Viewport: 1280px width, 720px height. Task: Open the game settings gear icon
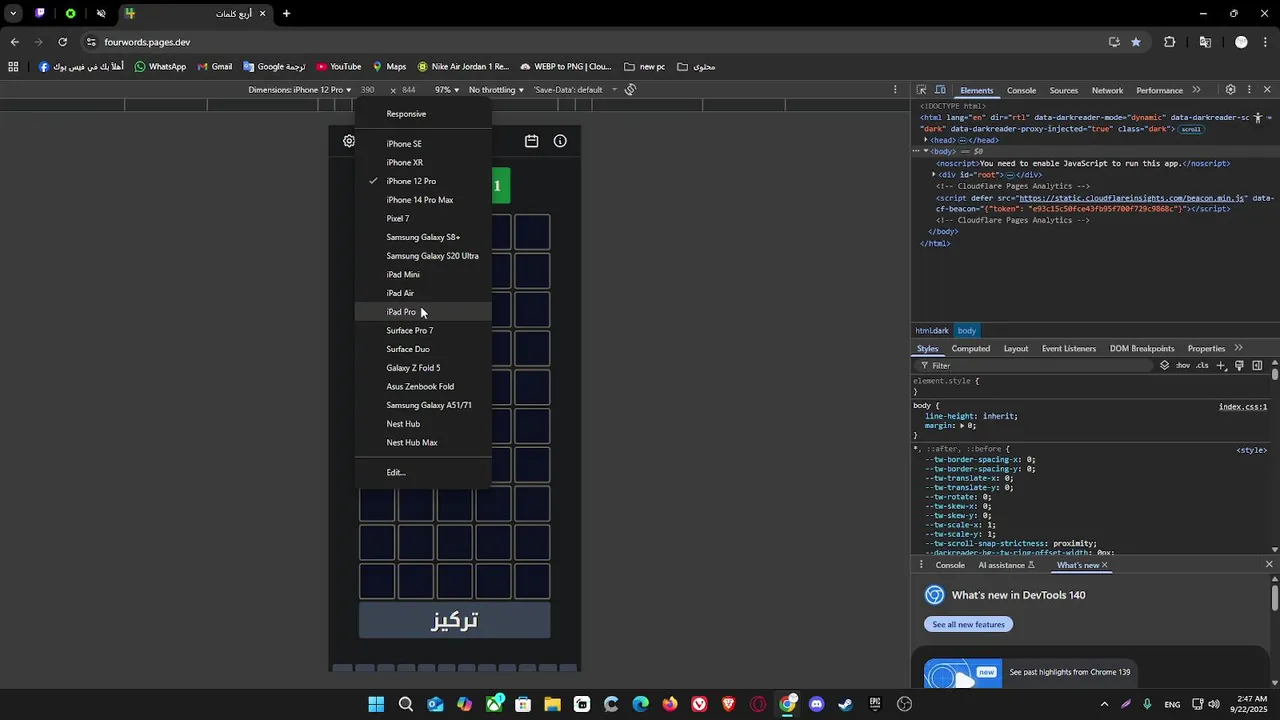[x=349, y=141]
